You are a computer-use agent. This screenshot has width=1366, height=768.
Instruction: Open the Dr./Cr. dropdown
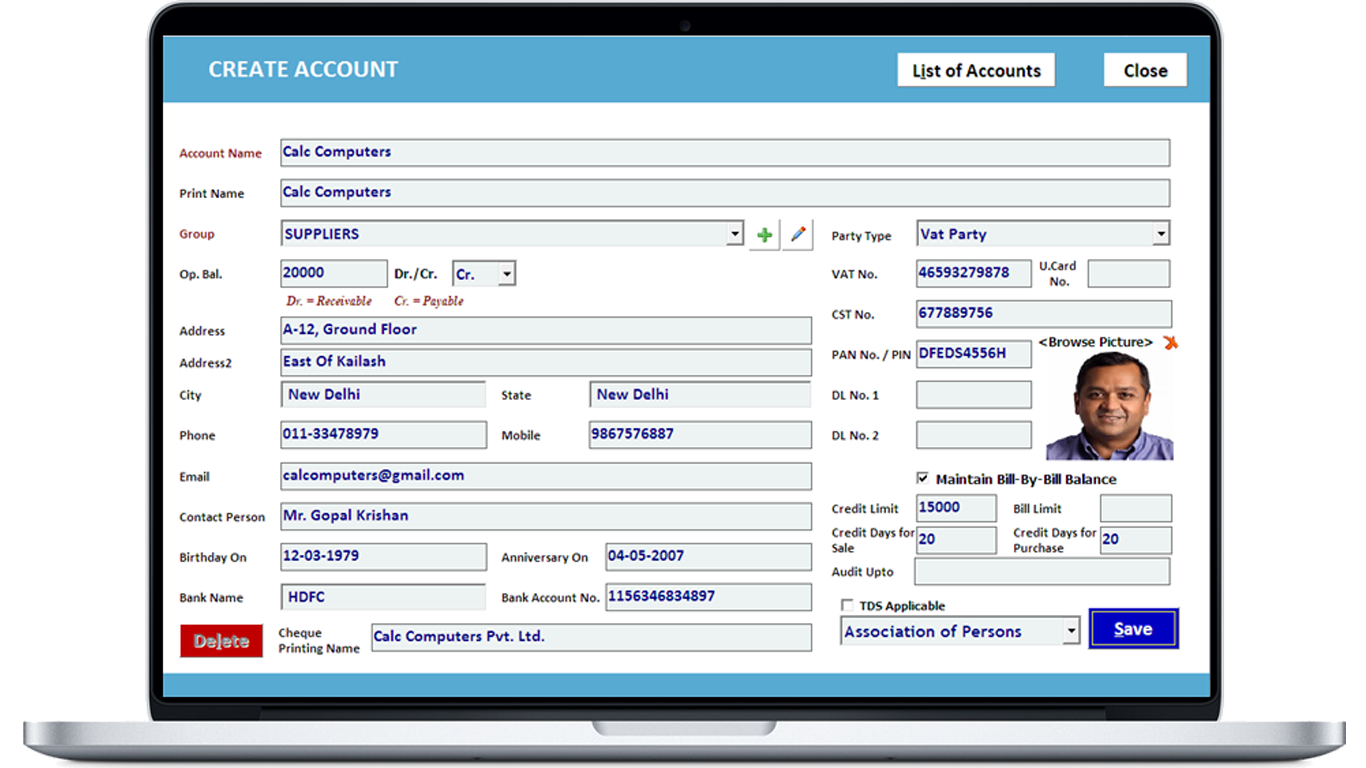point(506,274)
